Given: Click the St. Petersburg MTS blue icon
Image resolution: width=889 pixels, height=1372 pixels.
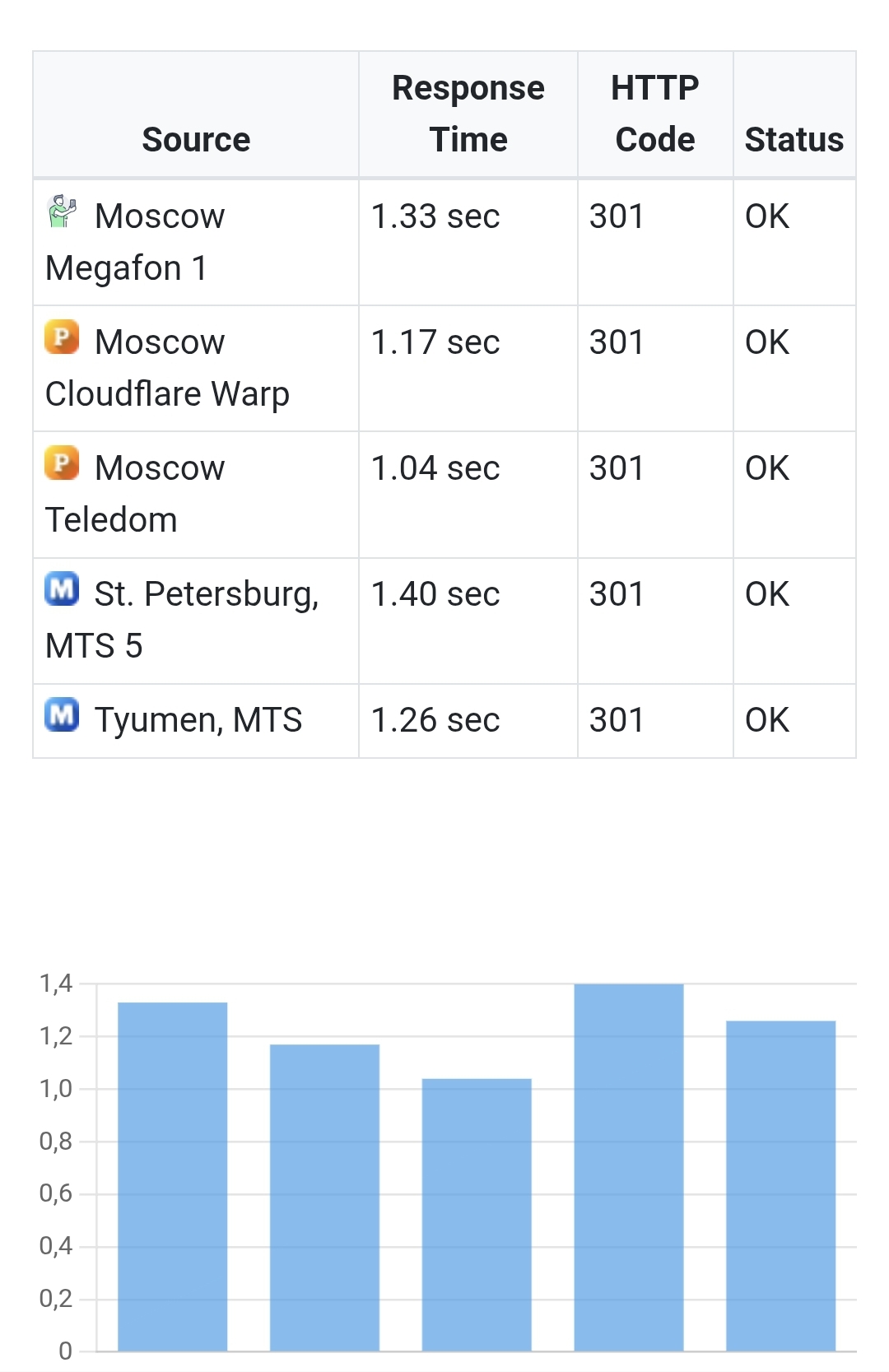Looking at the screenshot, I should click(x=62, y=589).
